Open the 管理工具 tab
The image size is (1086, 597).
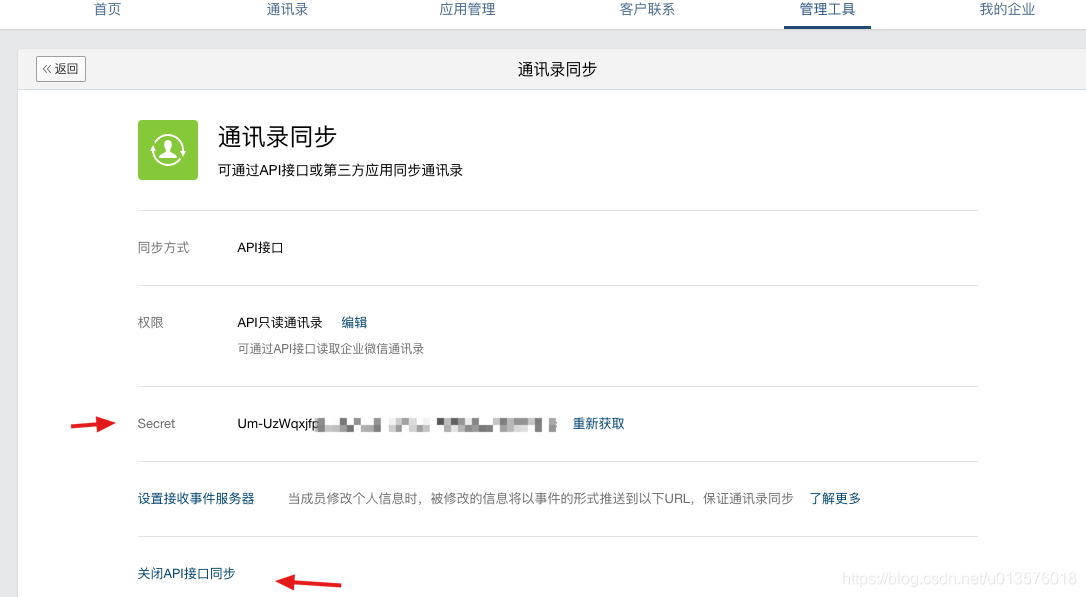tap(828, 10)
